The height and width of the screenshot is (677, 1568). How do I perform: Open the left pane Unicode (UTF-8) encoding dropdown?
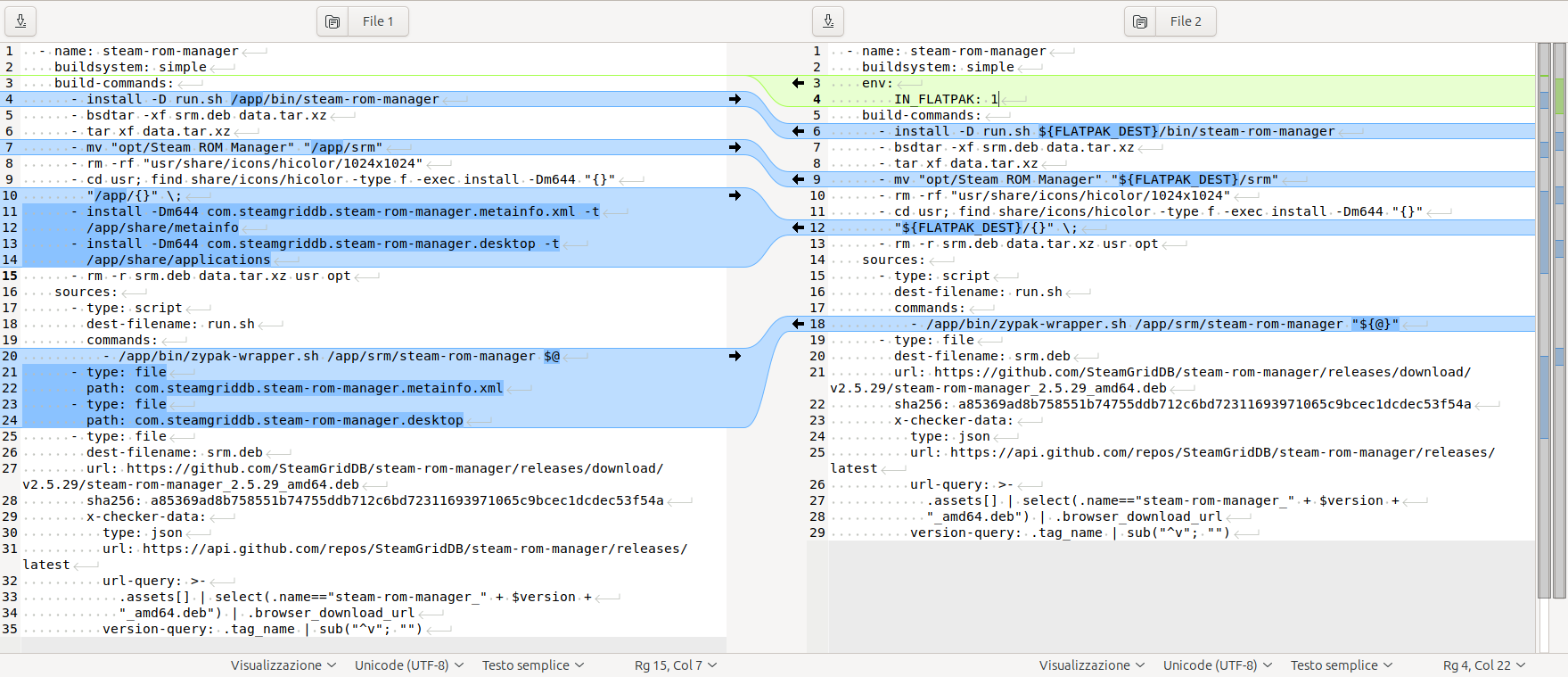coord(409,665)
